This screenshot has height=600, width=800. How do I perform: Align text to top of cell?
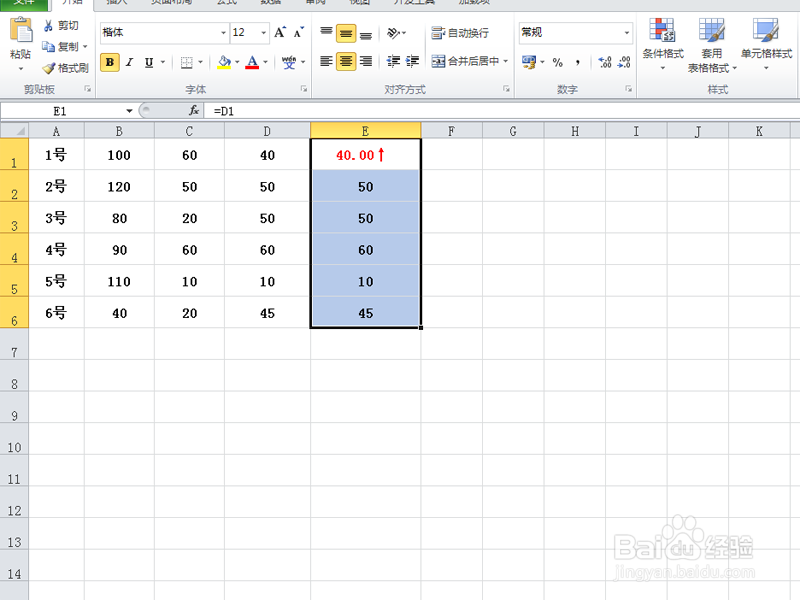(x=326, y=33)
